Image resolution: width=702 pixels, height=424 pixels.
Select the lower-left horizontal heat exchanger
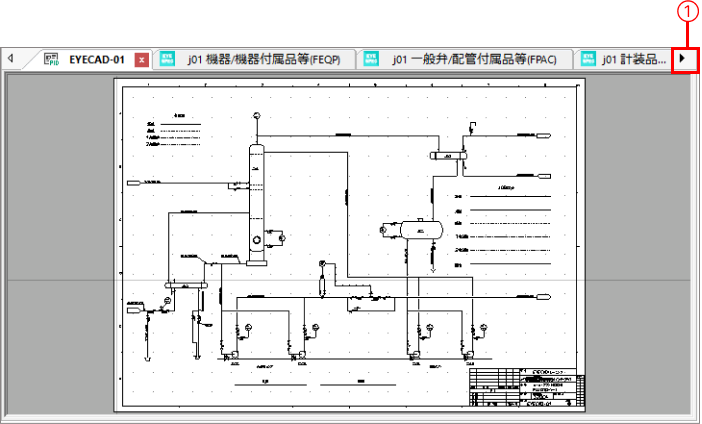[185, 285]
